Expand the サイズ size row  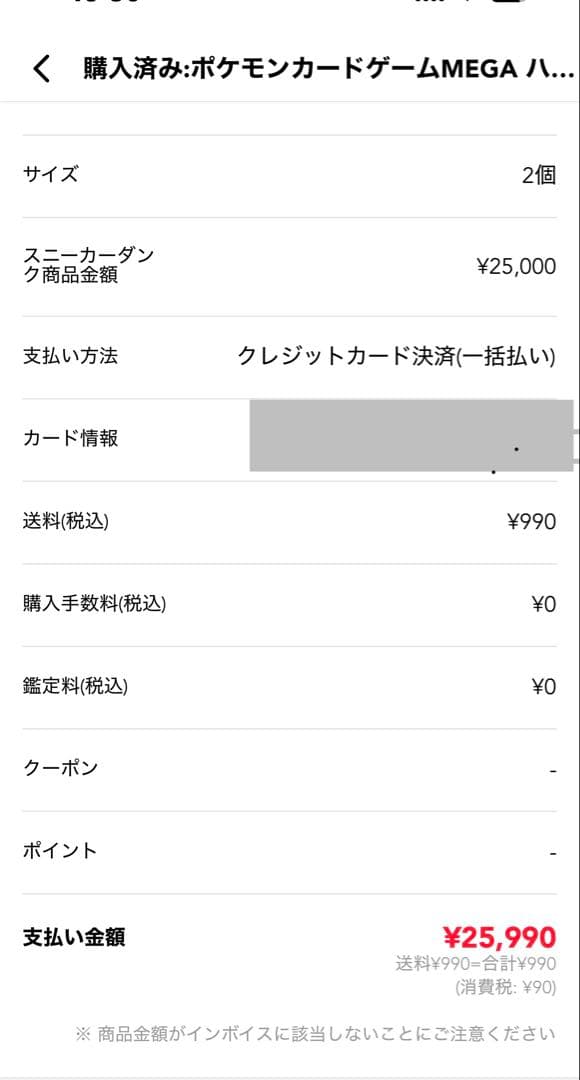290,173
